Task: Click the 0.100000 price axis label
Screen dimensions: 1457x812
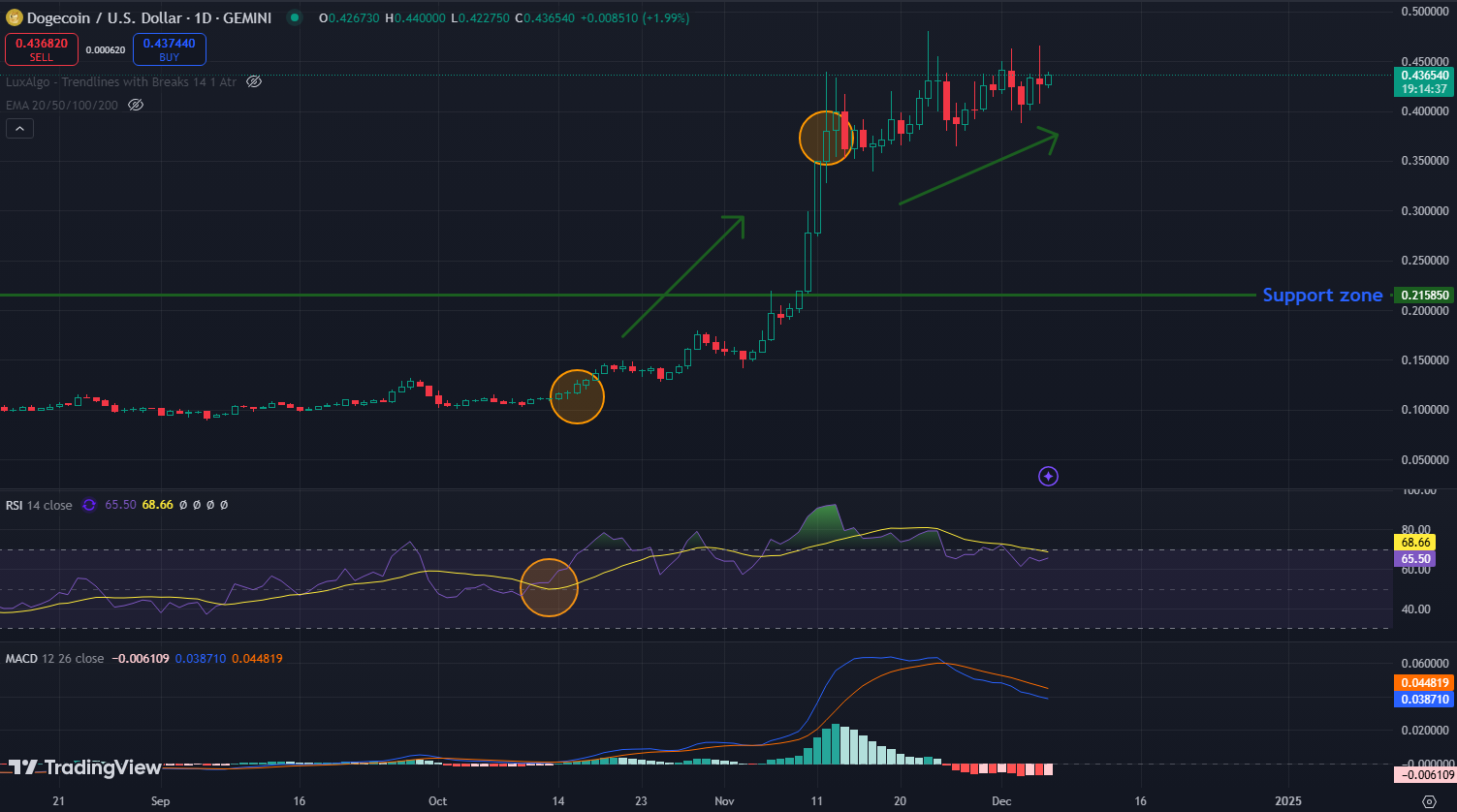Action: pyautogui.click(x=1425, y=410)
